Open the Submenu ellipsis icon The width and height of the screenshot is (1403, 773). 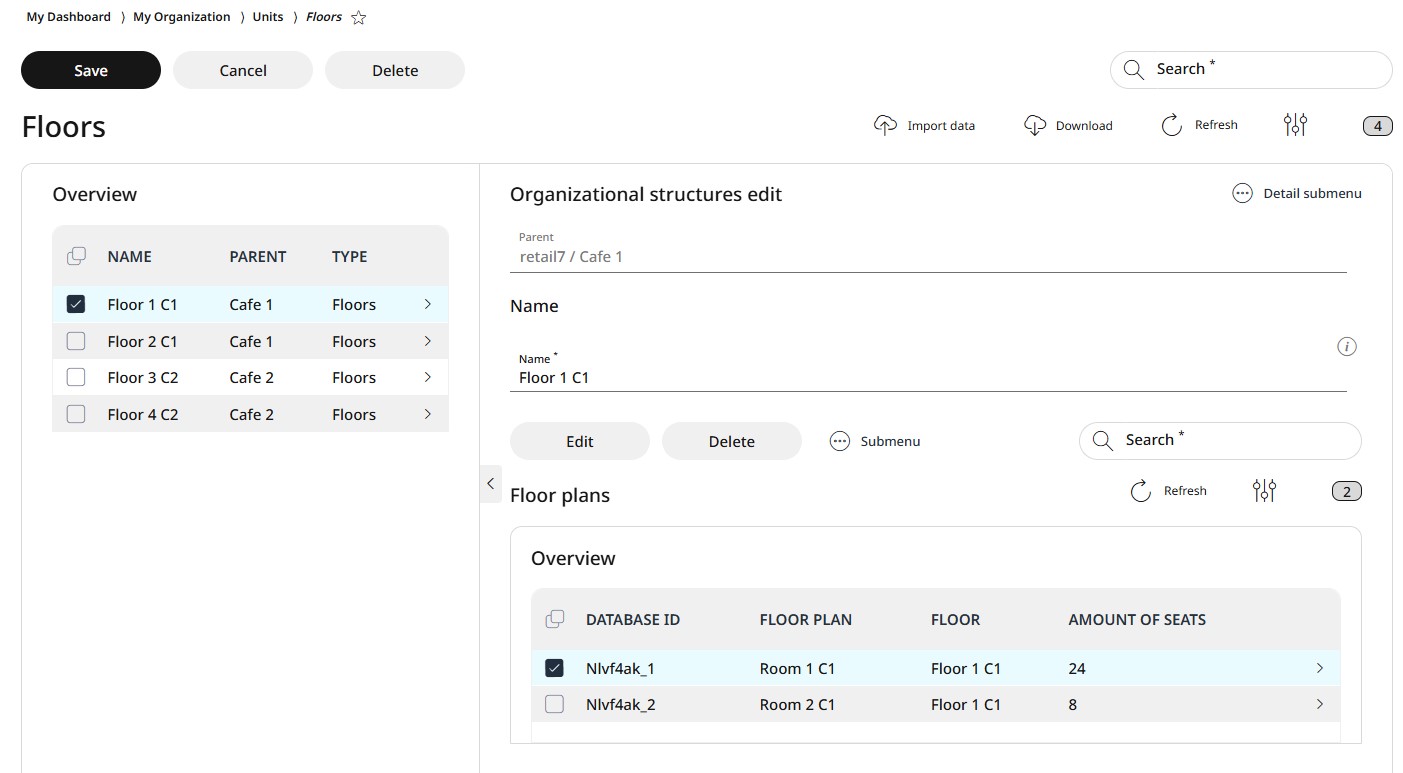click(840, 441)
